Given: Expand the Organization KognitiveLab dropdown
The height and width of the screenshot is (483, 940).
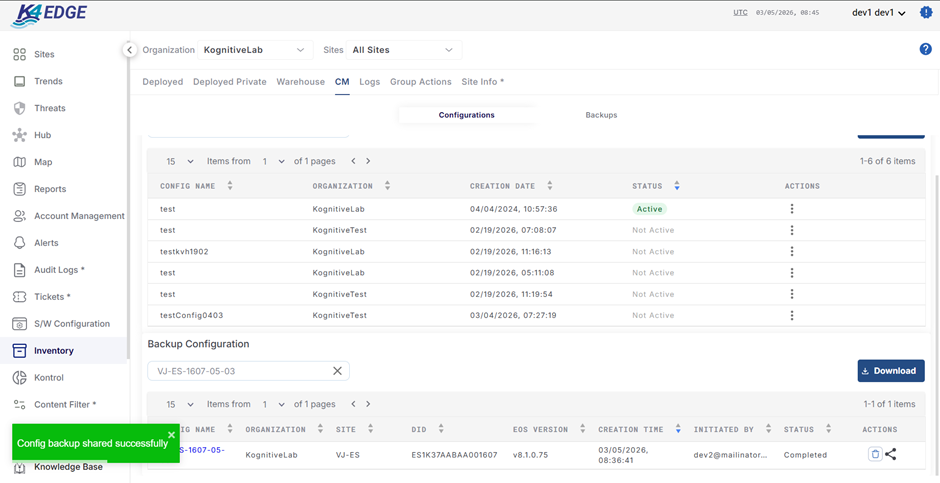Looking at the screenshot, I should click(254, 50).
